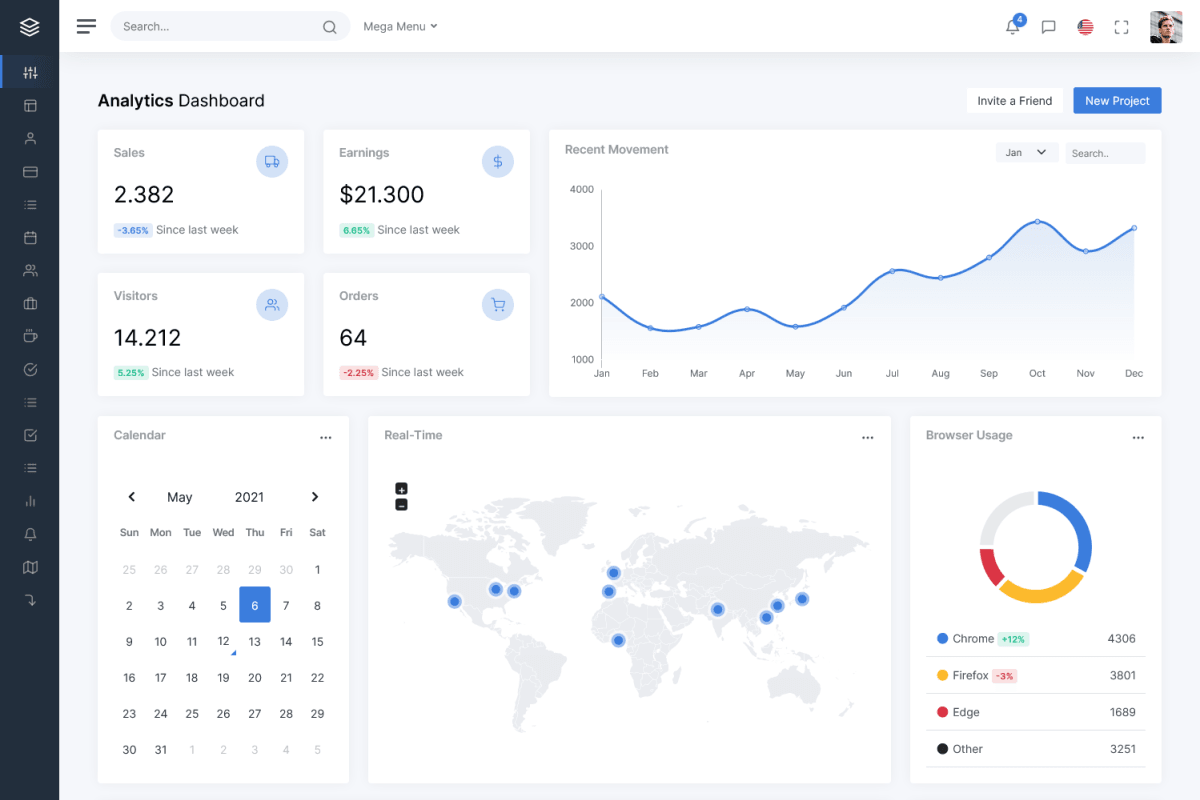
Task: Click the May month label in the calendar
Action: point(180,497)
